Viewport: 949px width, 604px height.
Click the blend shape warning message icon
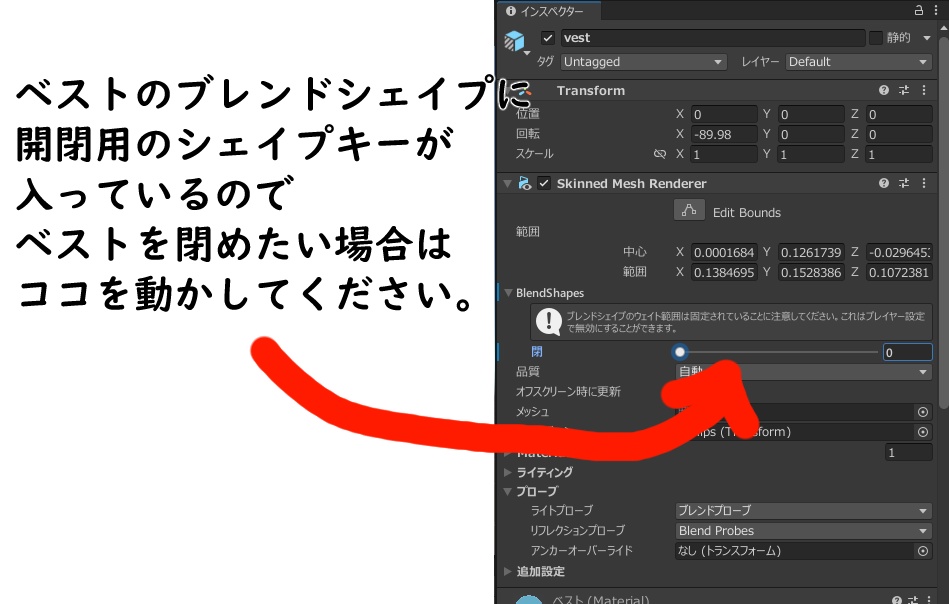(x=549, y=321)
